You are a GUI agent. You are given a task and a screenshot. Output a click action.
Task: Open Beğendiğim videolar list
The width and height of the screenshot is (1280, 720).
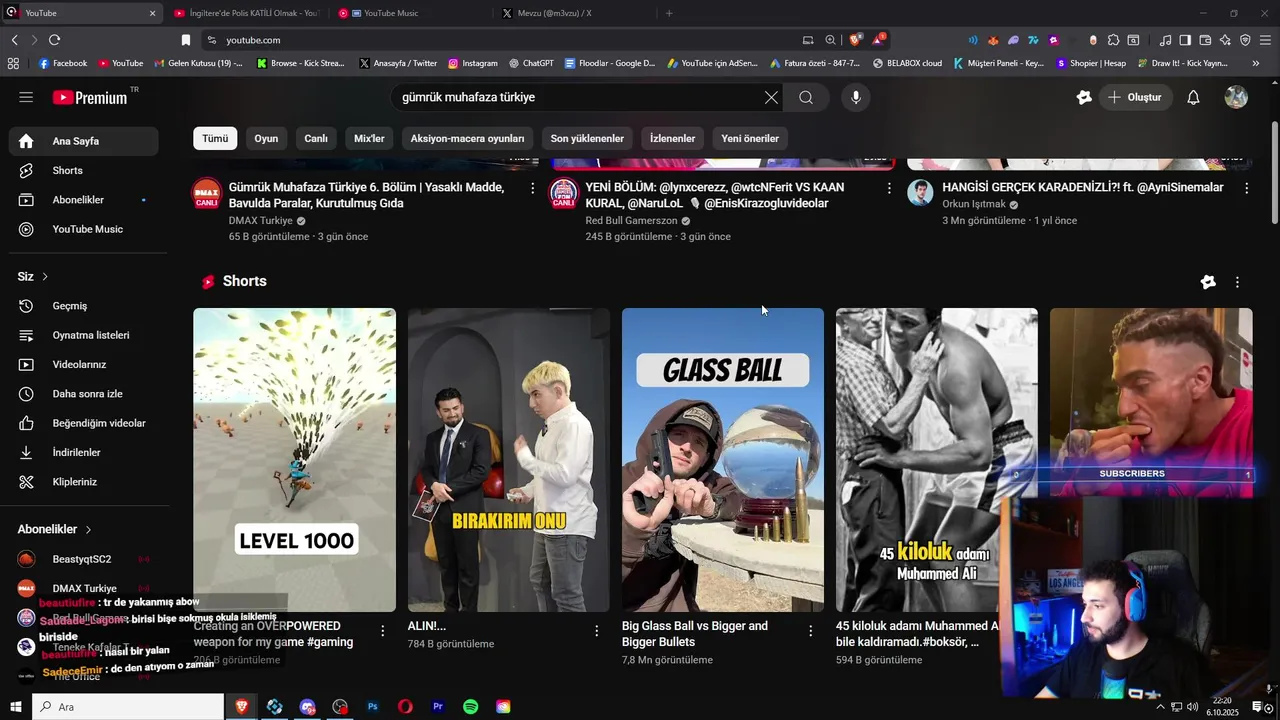tap(83, 423)
